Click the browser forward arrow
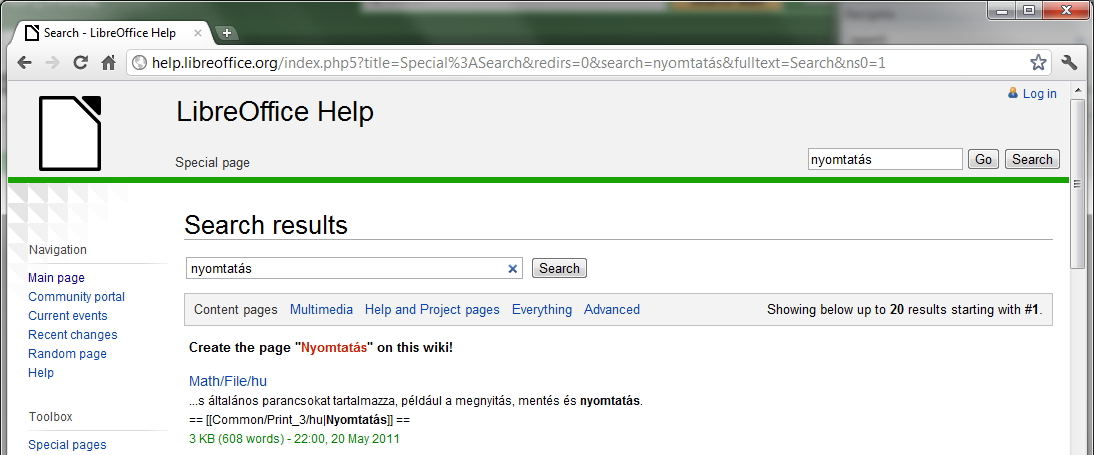Viewport: 1094px width, 455px height. [52, 63]
